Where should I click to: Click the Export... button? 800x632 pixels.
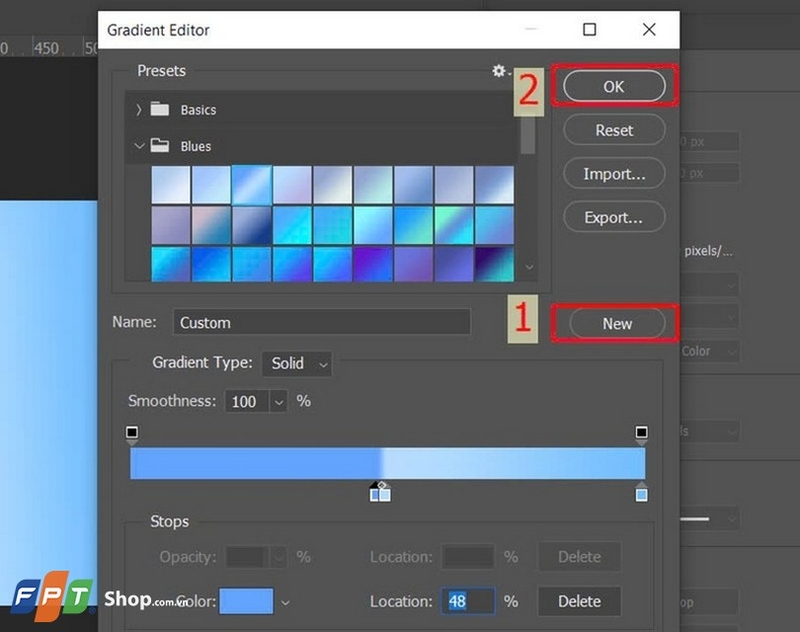[x=614, y=218]
